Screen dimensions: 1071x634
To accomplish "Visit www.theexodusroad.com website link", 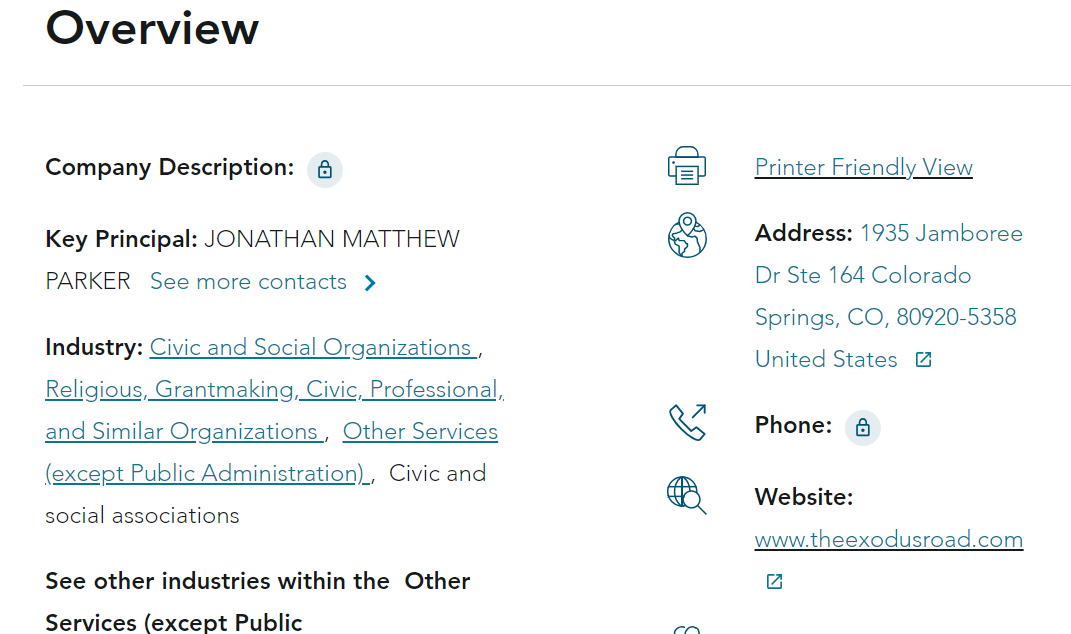I will 888,540.
